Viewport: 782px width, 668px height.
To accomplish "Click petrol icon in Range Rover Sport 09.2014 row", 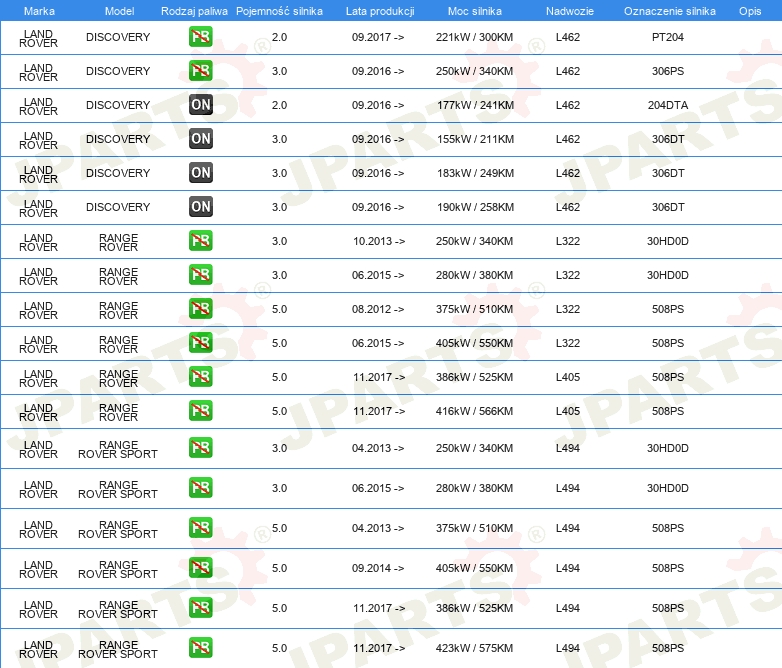I will pos(200,567).
